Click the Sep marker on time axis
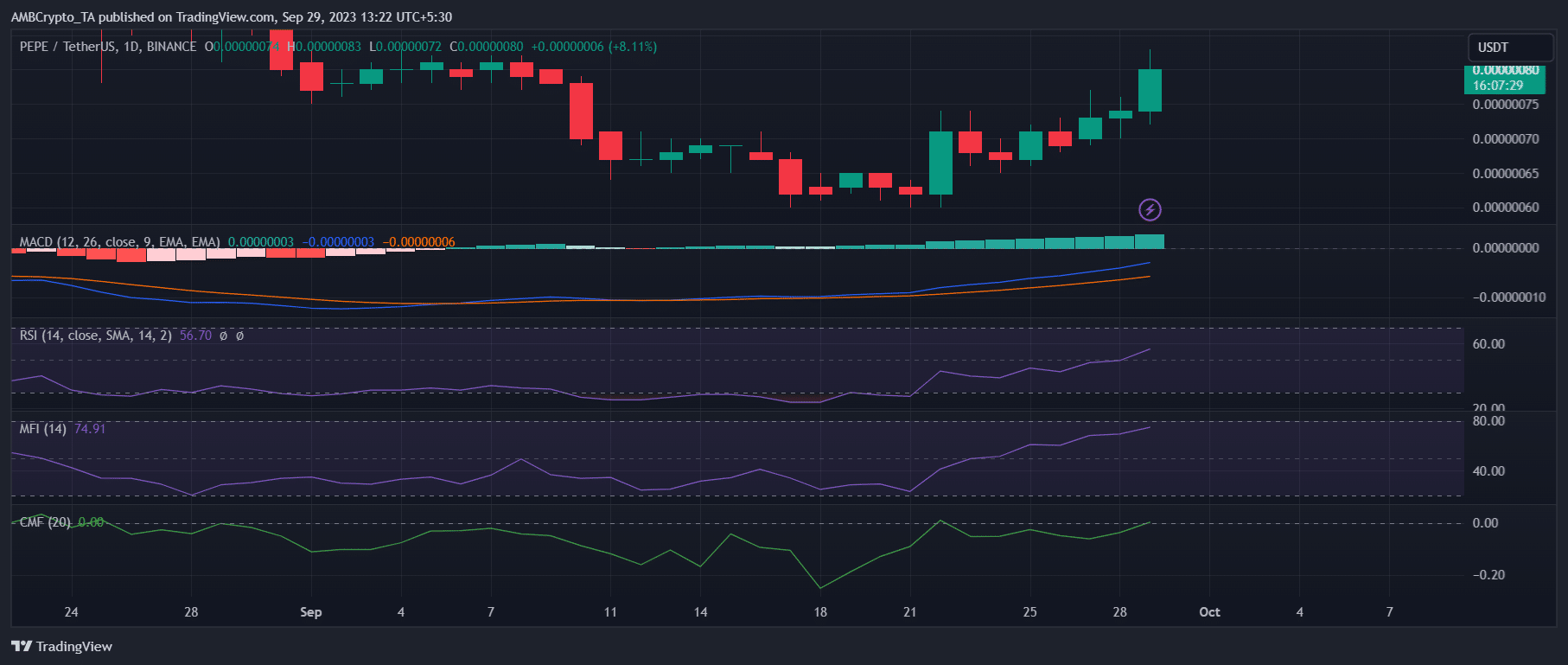 [x=311, y=612]
